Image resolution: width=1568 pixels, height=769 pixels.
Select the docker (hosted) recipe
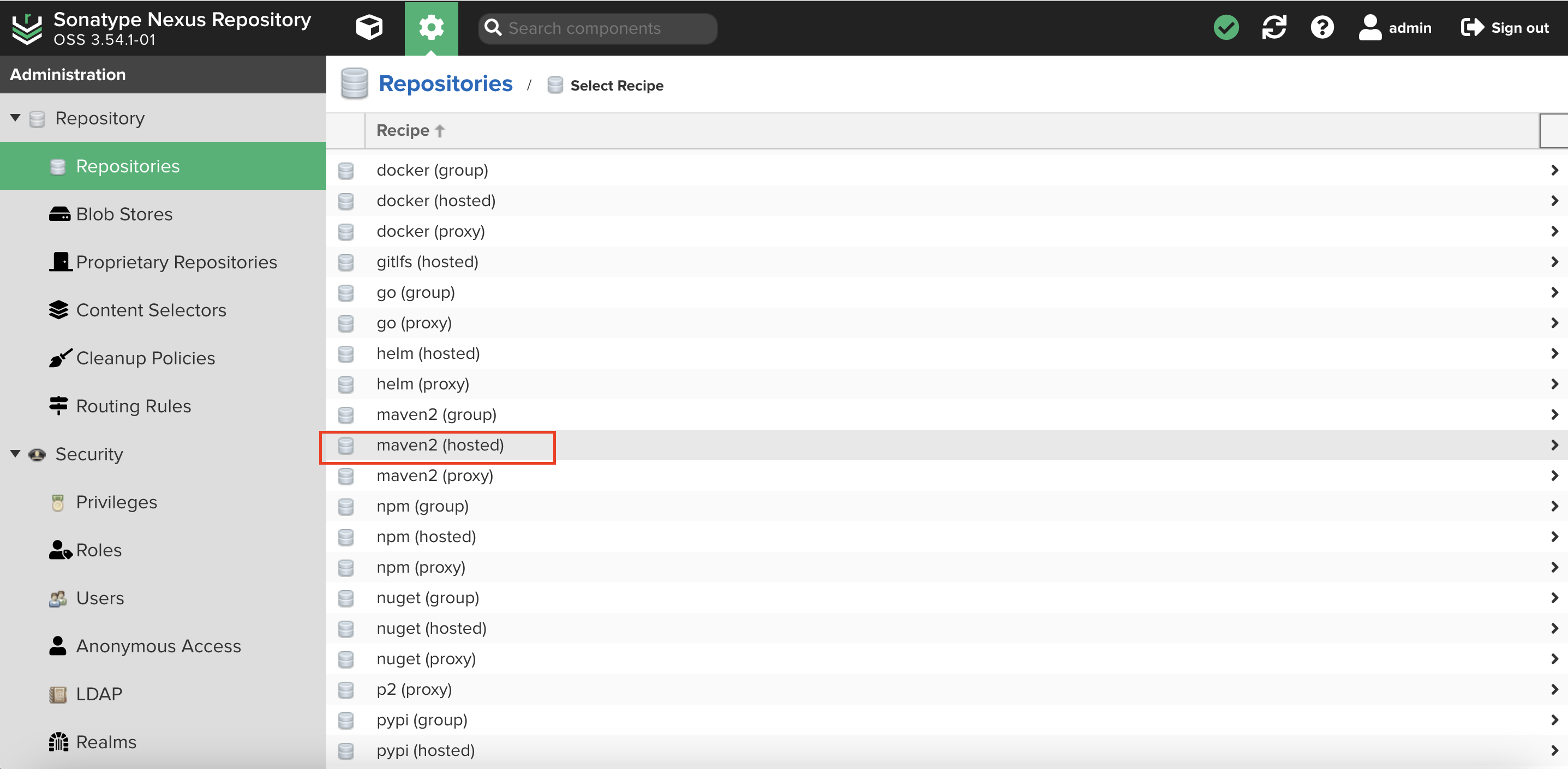[x=947, y=201]
